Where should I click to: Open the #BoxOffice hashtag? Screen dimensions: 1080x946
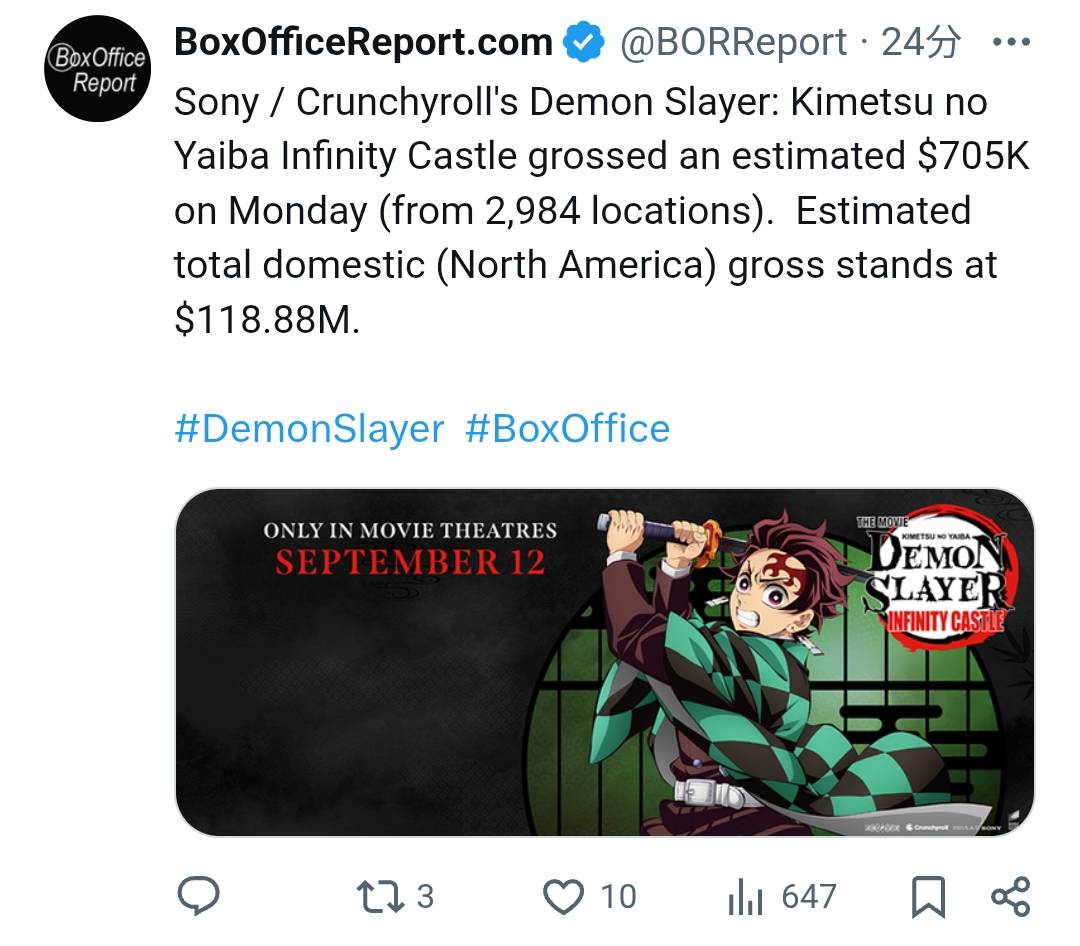point(568,428)
